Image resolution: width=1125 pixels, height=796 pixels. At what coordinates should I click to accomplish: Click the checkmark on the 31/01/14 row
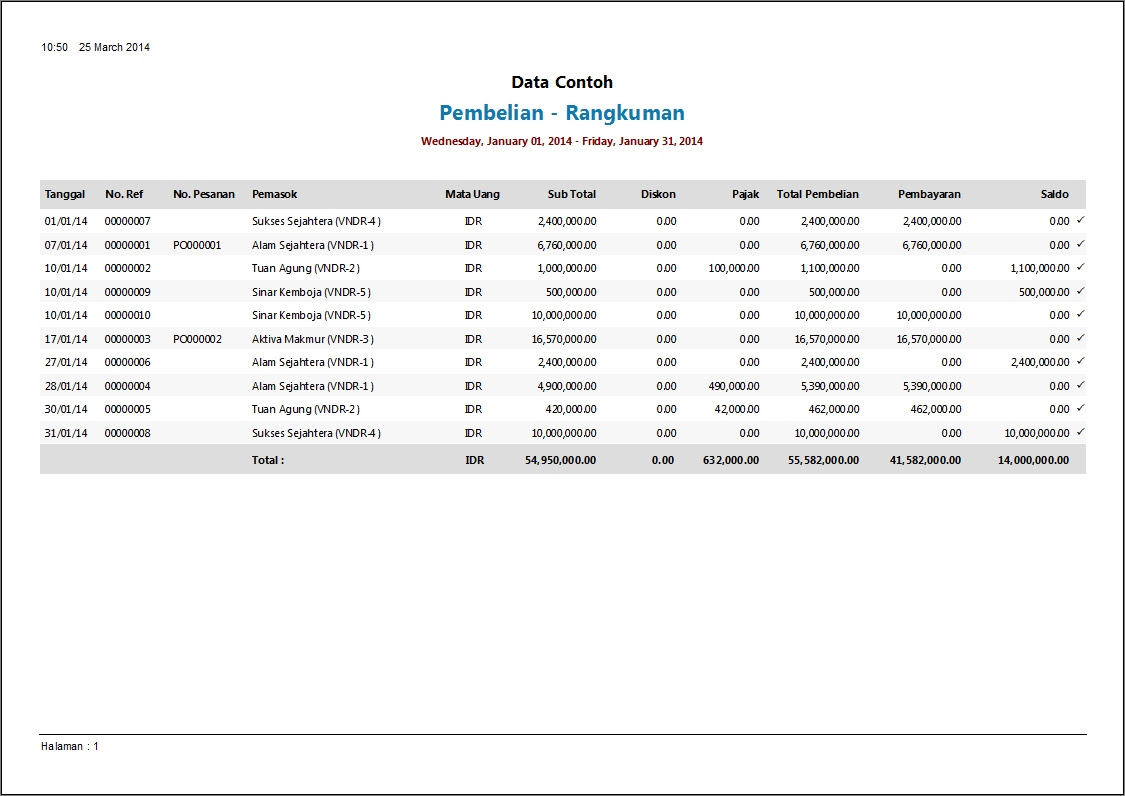click(1078, 431)
